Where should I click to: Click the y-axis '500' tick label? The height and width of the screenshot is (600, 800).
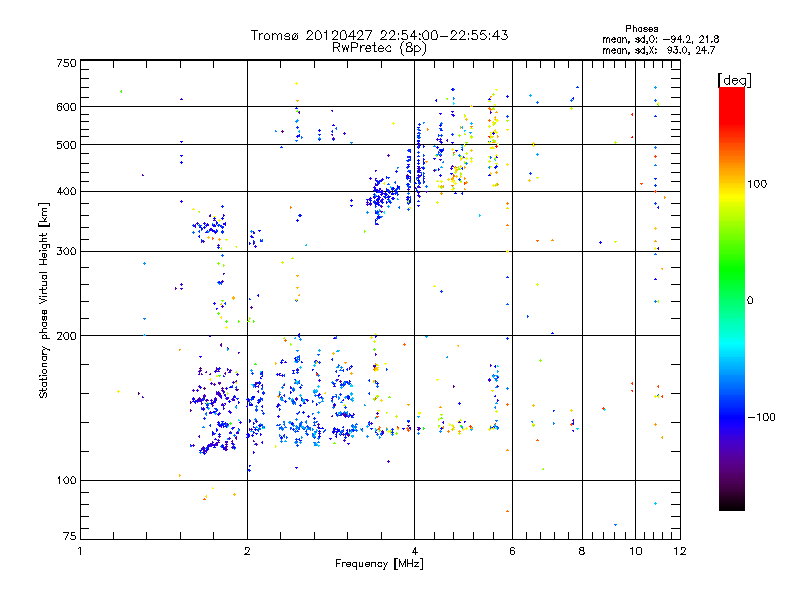click(x=66, y=145)
